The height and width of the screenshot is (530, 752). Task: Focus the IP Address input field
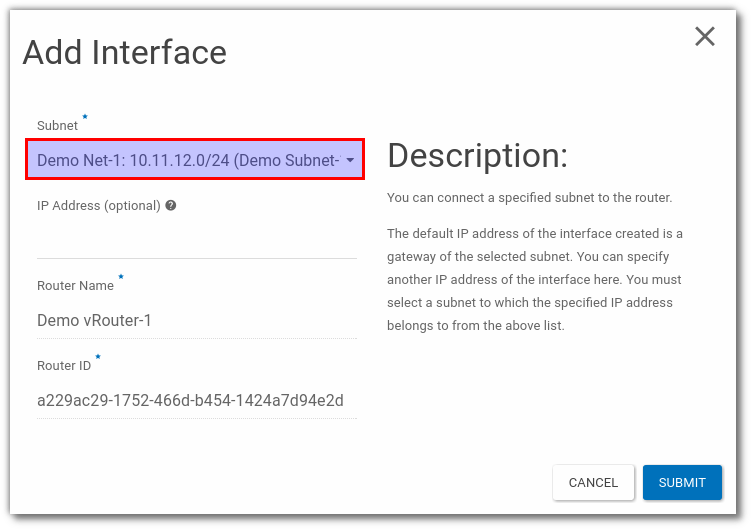pyautogui.click(x=196, y=240)
